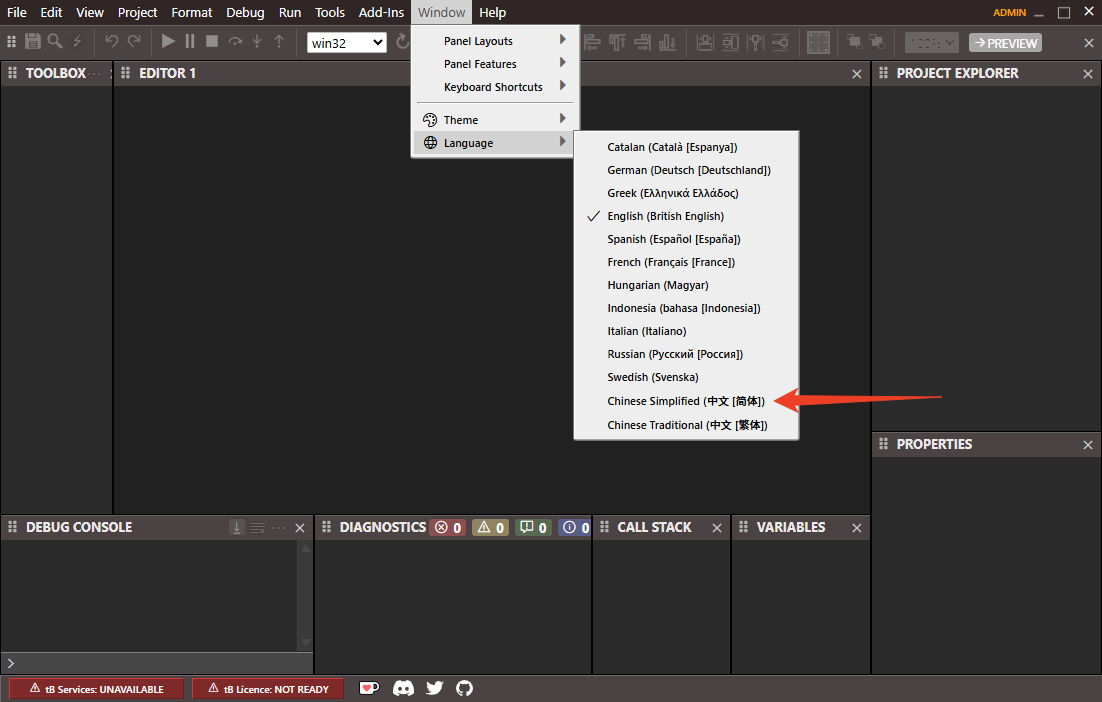The height and width of the screenshot is (702, 1102).
Task: Click the Twitter bird icon
Action: point(434,688)
